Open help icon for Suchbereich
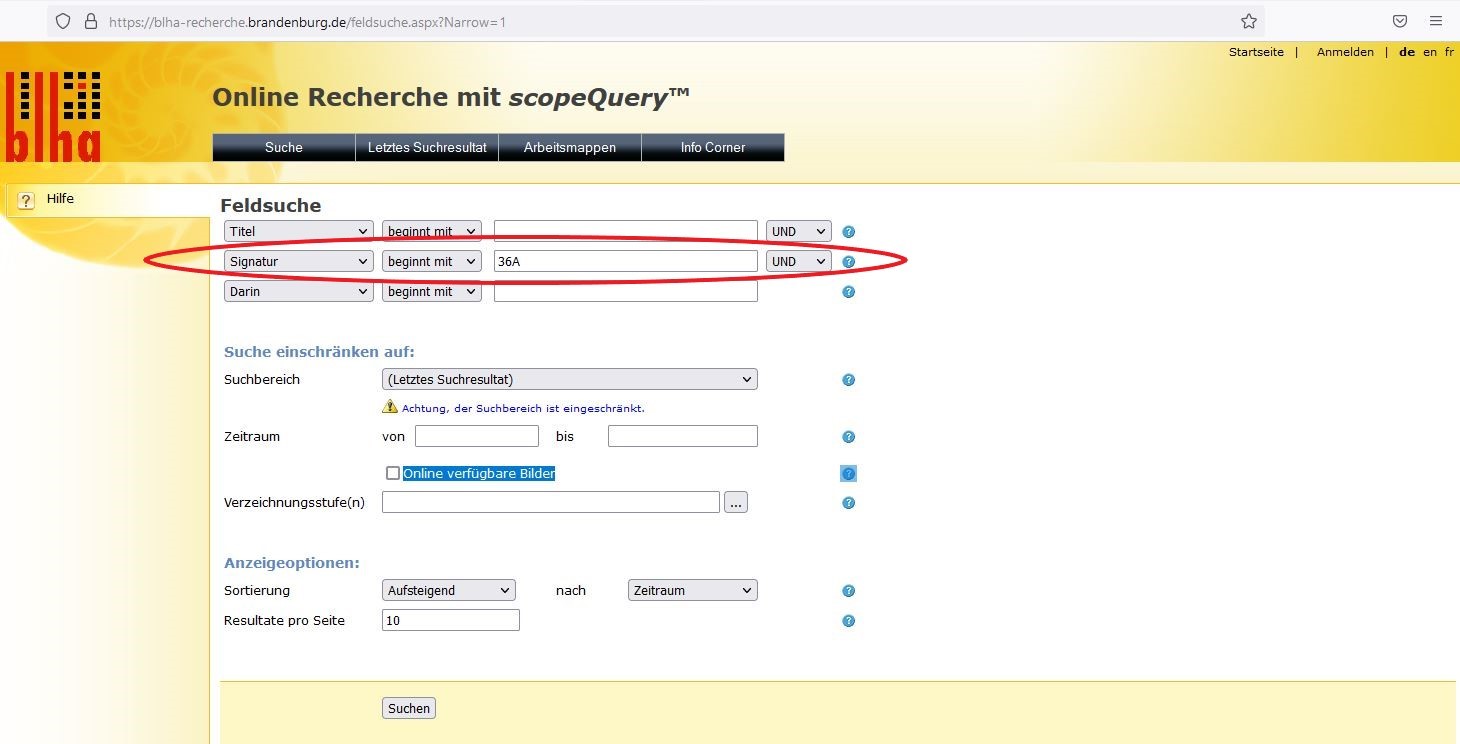Image resolution: width=1460 pixels, height=744 pixels. tap(849, 380)
